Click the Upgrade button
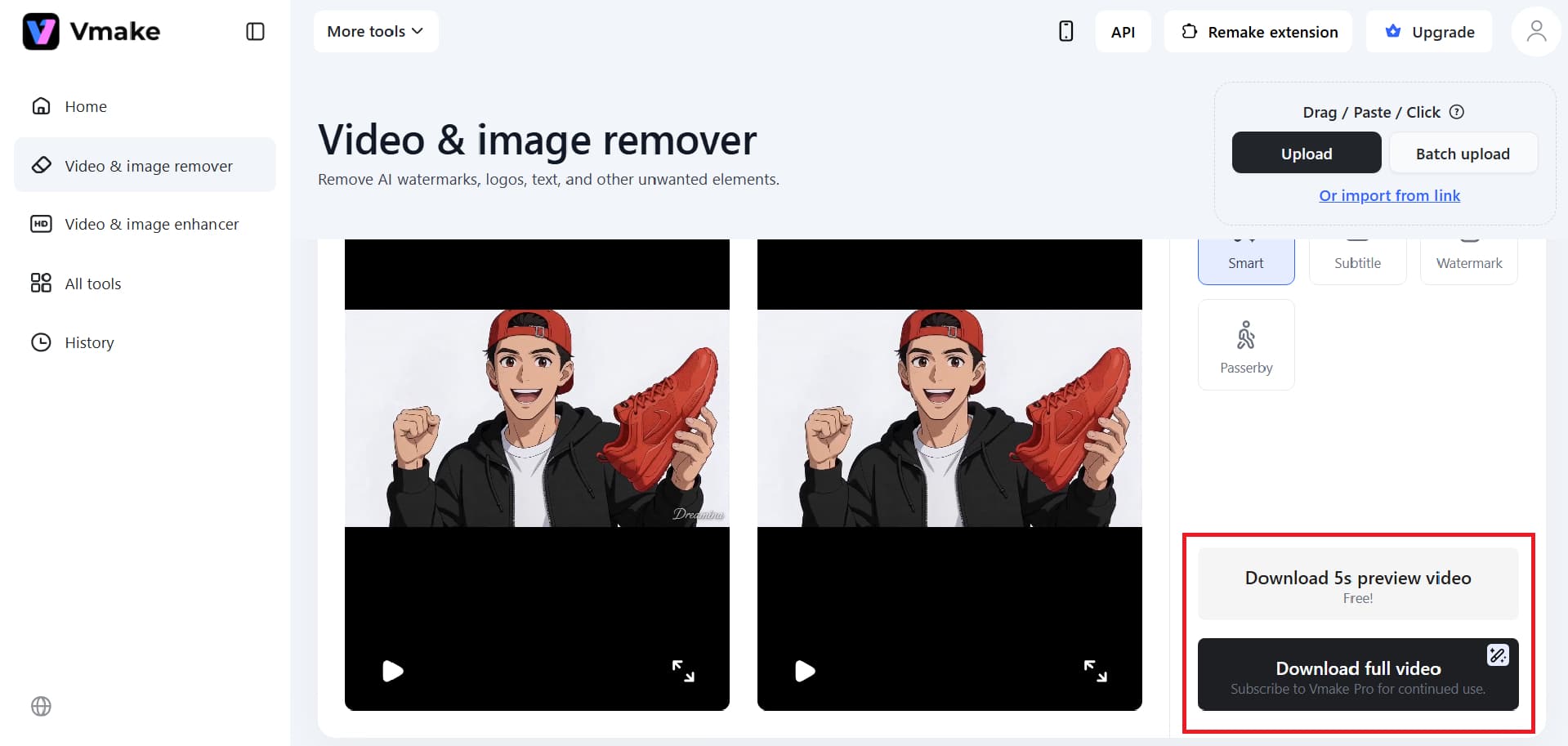1568x746 pixels. [x=1429, y=32]
